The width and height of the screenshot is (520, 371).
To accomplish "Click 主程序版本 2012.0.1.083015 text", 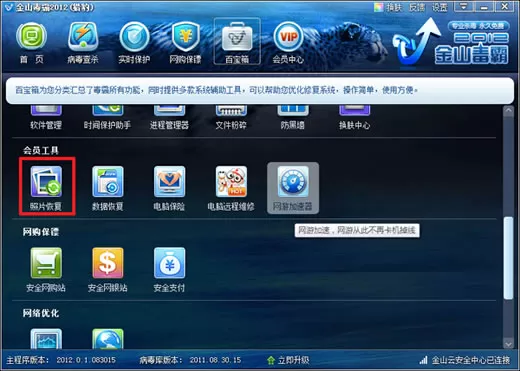I will coord(61,360).
